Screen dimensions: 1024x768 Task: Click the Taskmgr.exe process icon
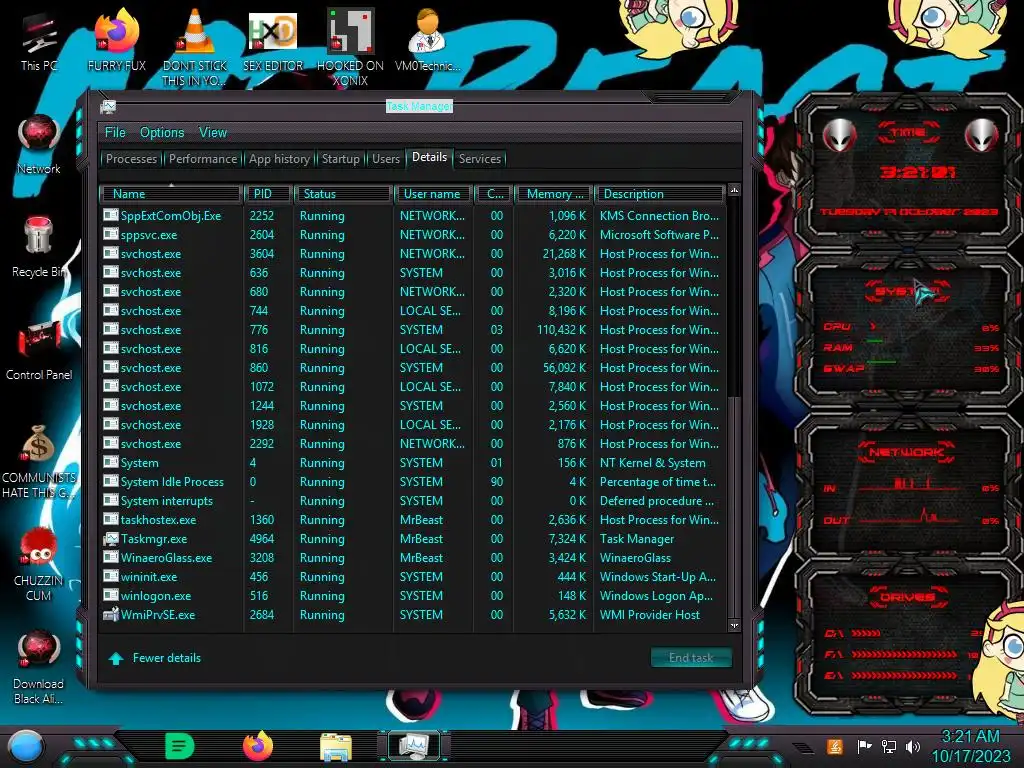110,539
